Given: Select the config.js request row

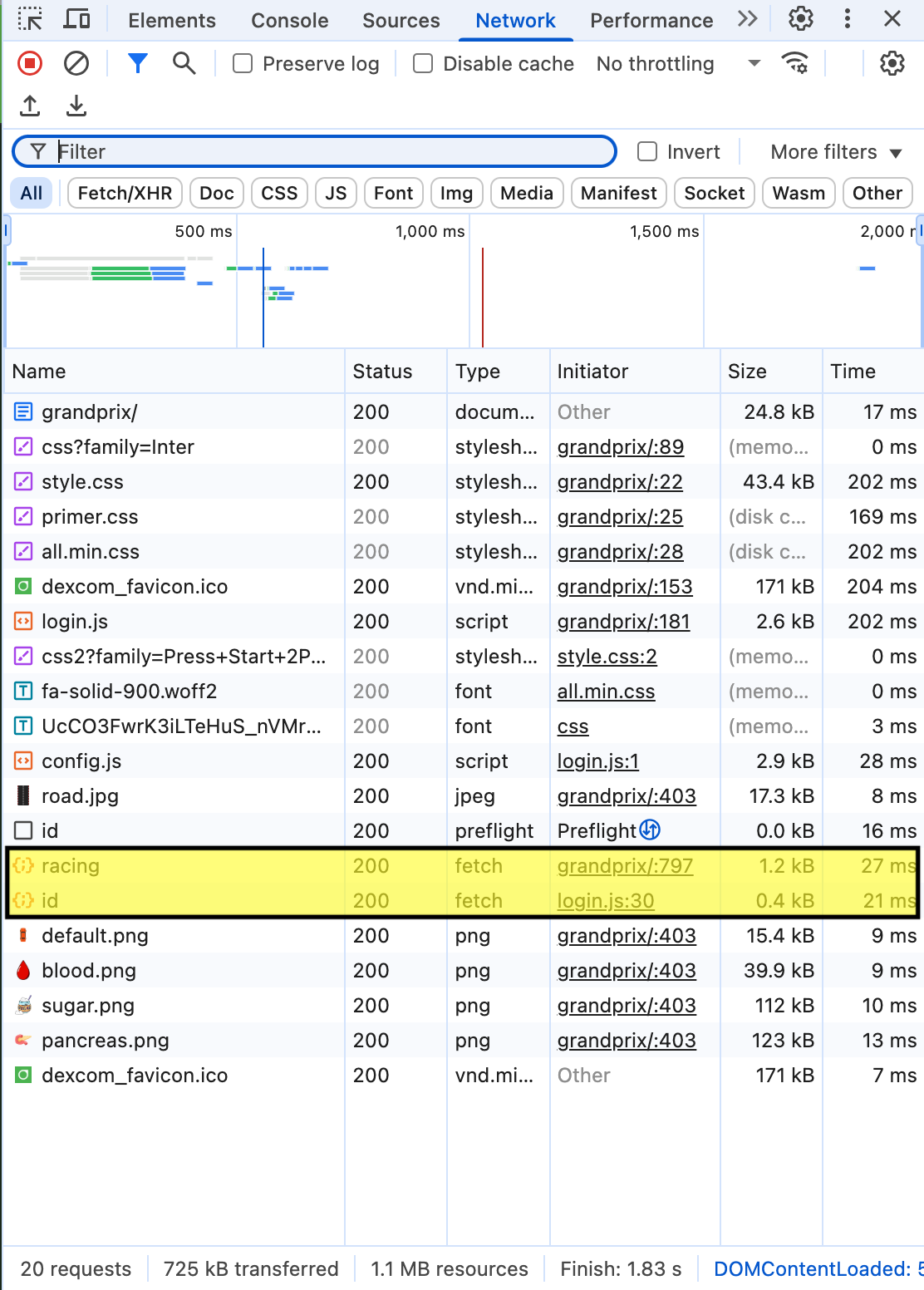Looking at the screenshot, I should (464, 761).
